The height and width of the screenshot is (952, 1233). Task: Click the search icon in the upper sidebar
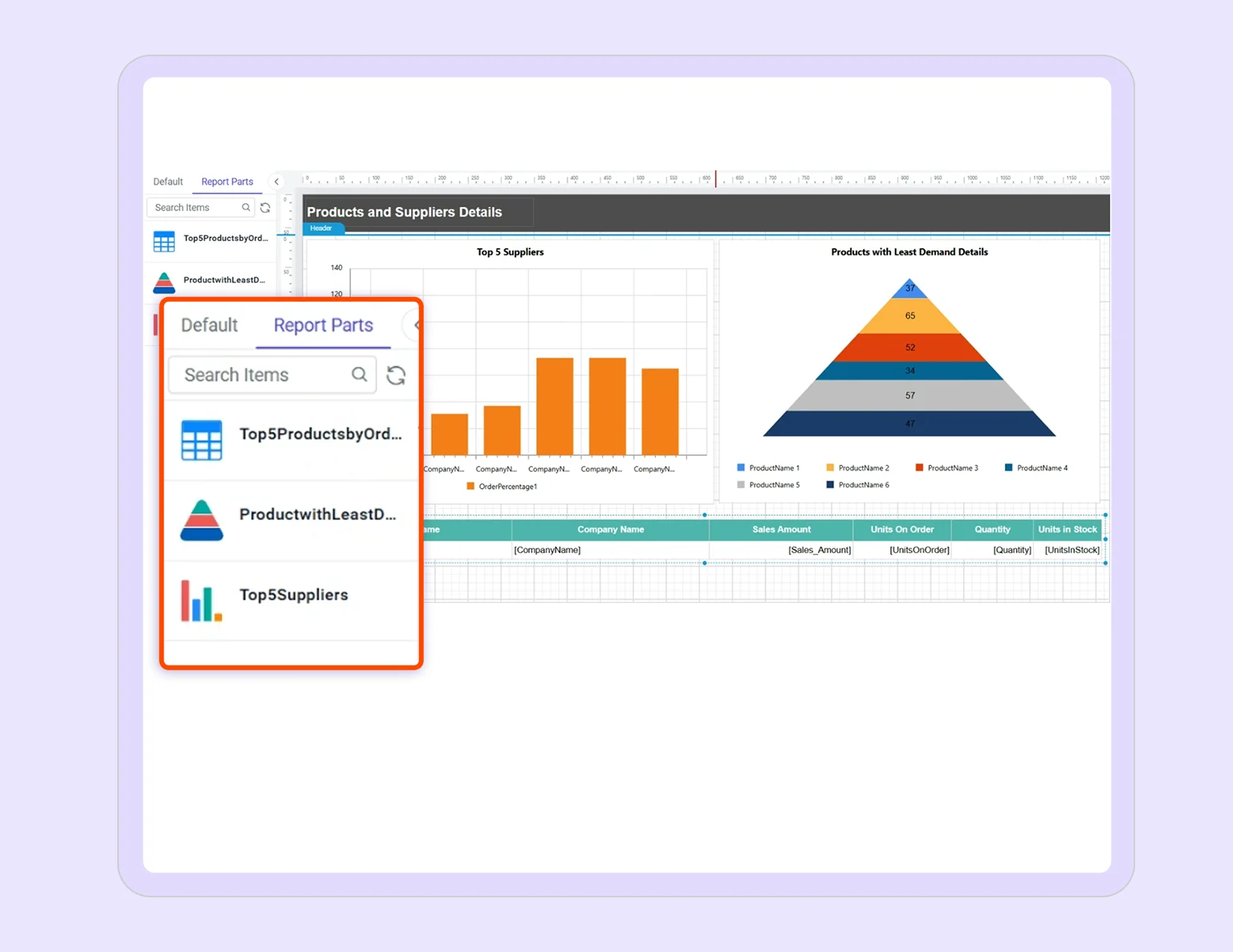coord(246,207)
